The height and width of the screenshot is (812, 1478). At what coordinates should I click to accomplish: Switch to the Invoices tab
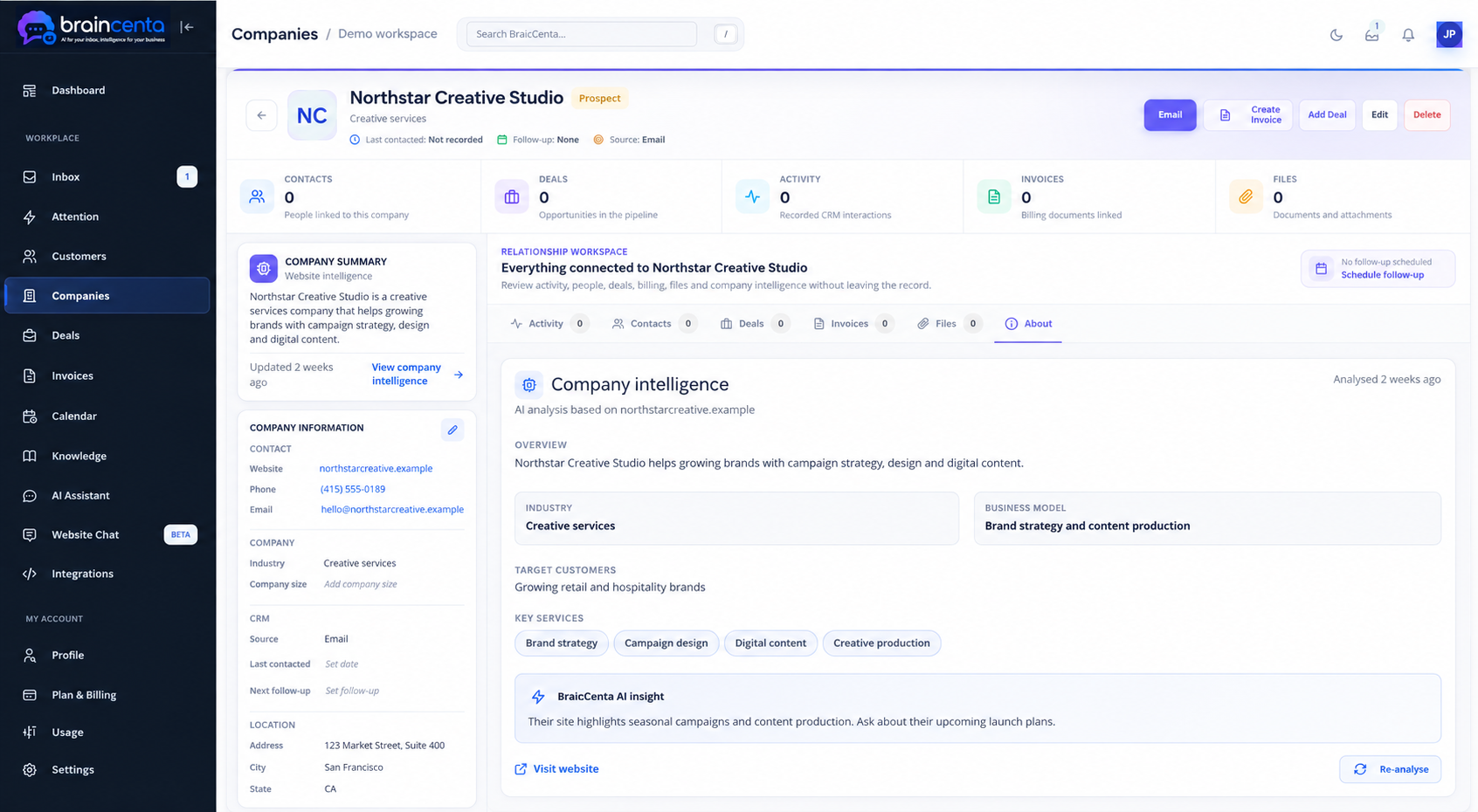(853, 324)
